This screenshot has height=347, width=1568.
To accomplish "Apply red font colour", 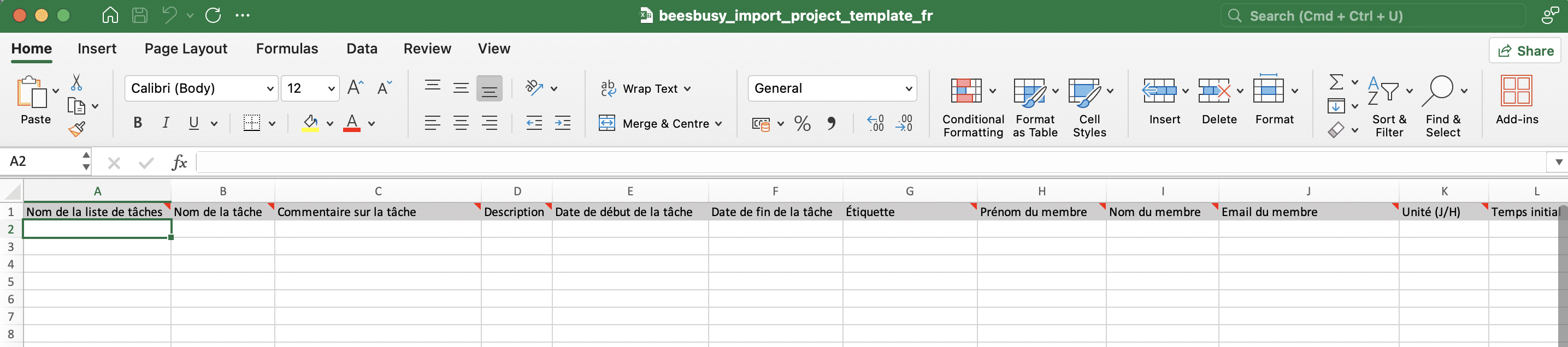I will coord(352,123).
